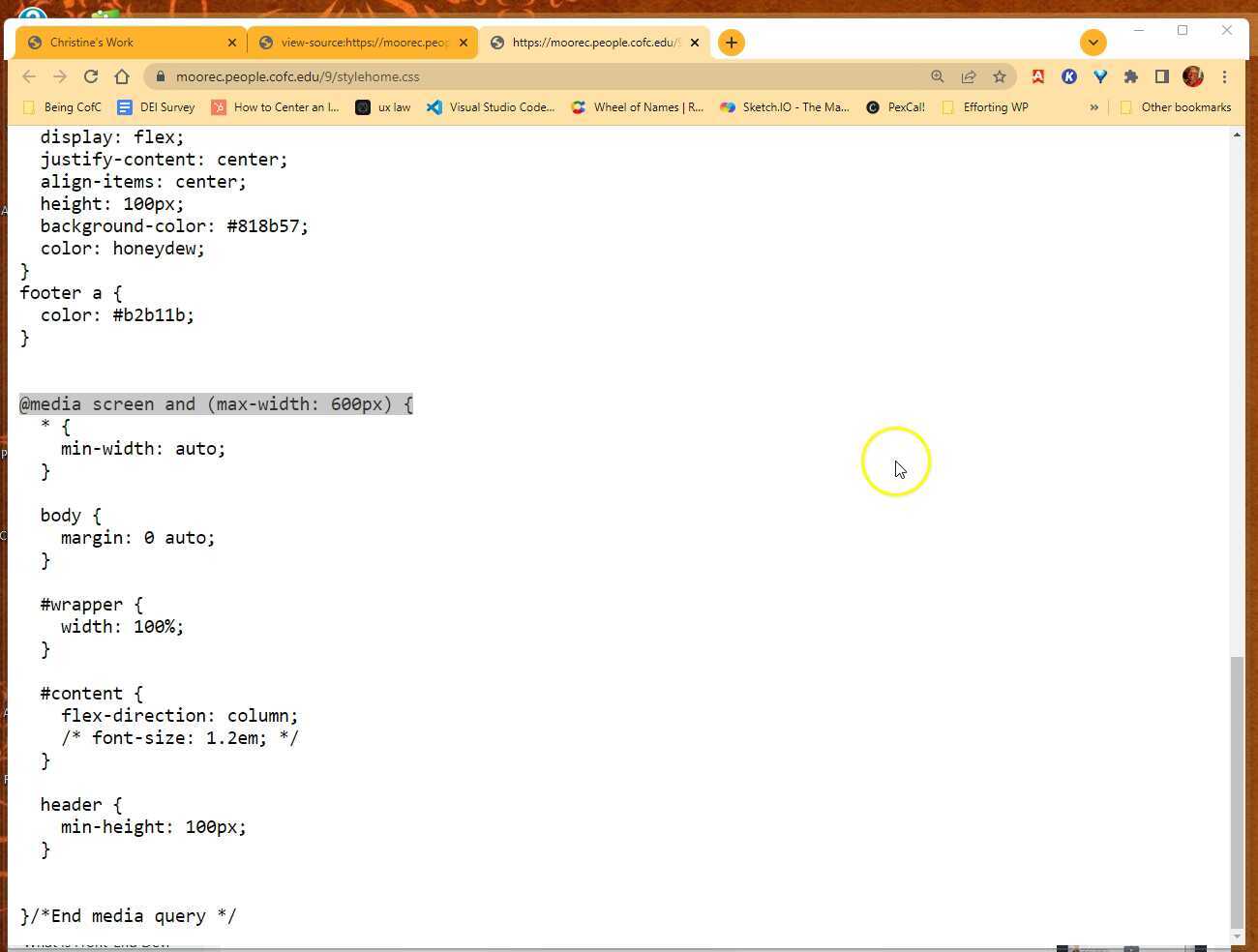This screenshot has height=952, width=1258.
Task: Open the browser home page
Action: click(x=122, y=76)
